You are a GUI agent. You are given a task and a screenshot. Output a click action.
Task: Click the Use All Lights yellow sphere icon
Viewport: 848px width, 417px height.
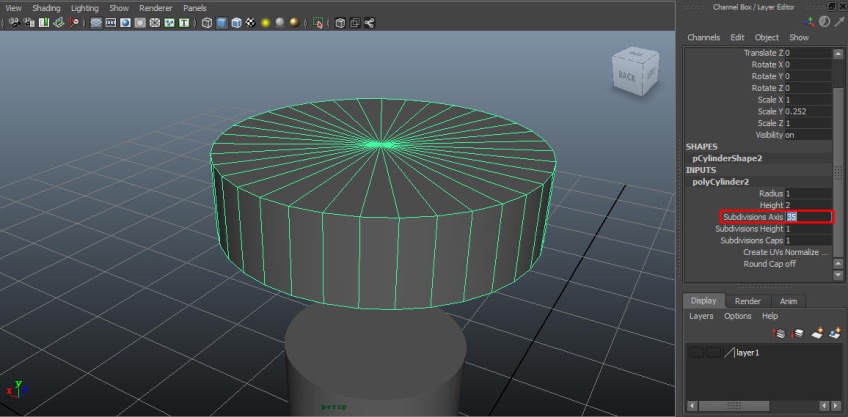[x=266, y=23]
